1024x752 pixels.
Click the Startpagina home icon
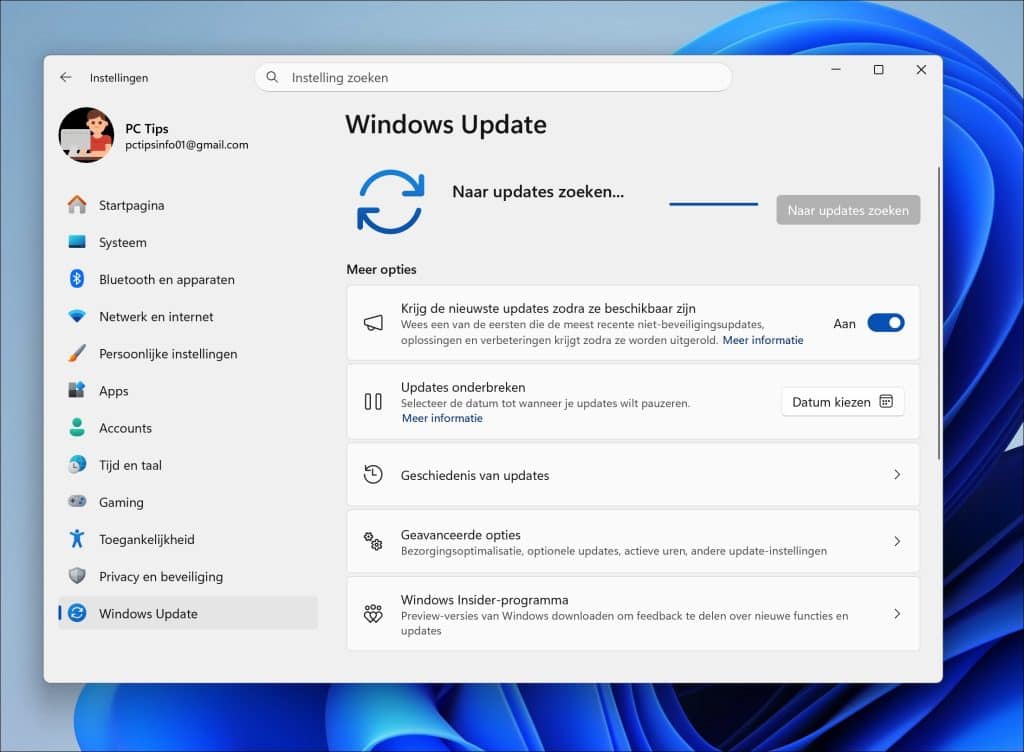pos(77,205)
